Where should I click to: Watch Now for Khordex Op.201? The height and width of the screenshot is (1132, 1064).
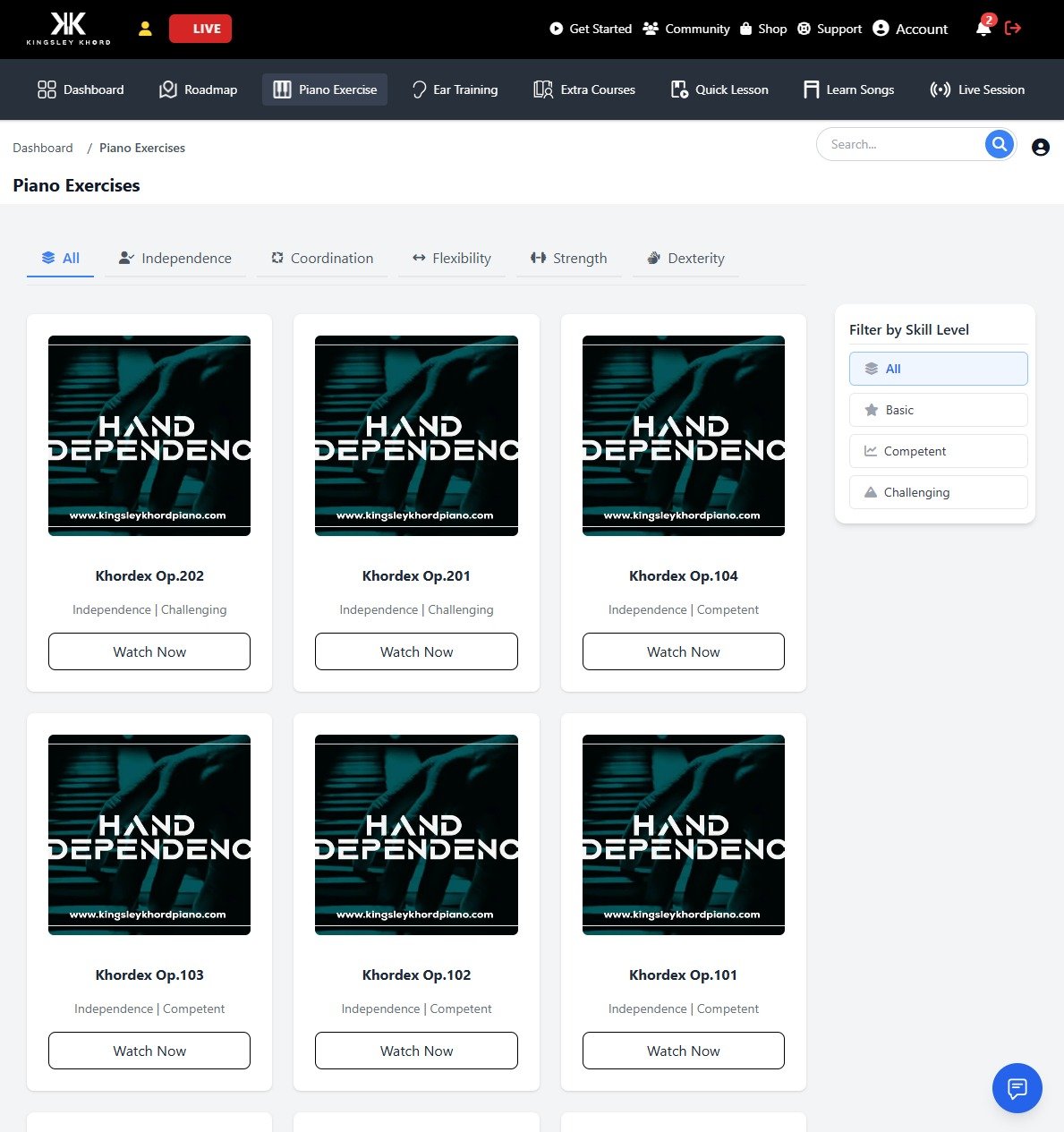[416, 651]
